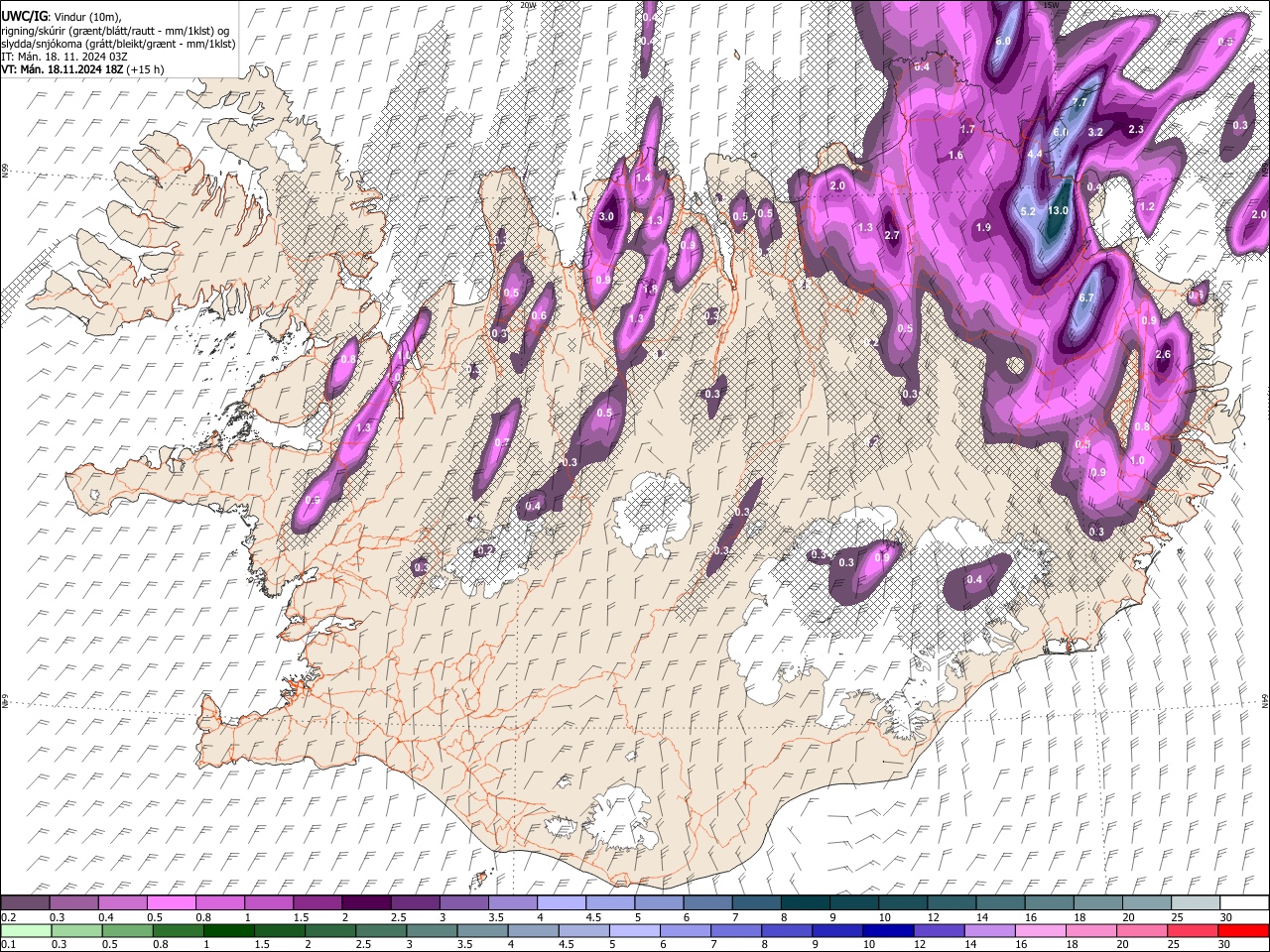Viewport: 1270px width, 952px height.
Task: Select dark teal snow swatch between 8 and 9
Action: click(x=804, y=902)
